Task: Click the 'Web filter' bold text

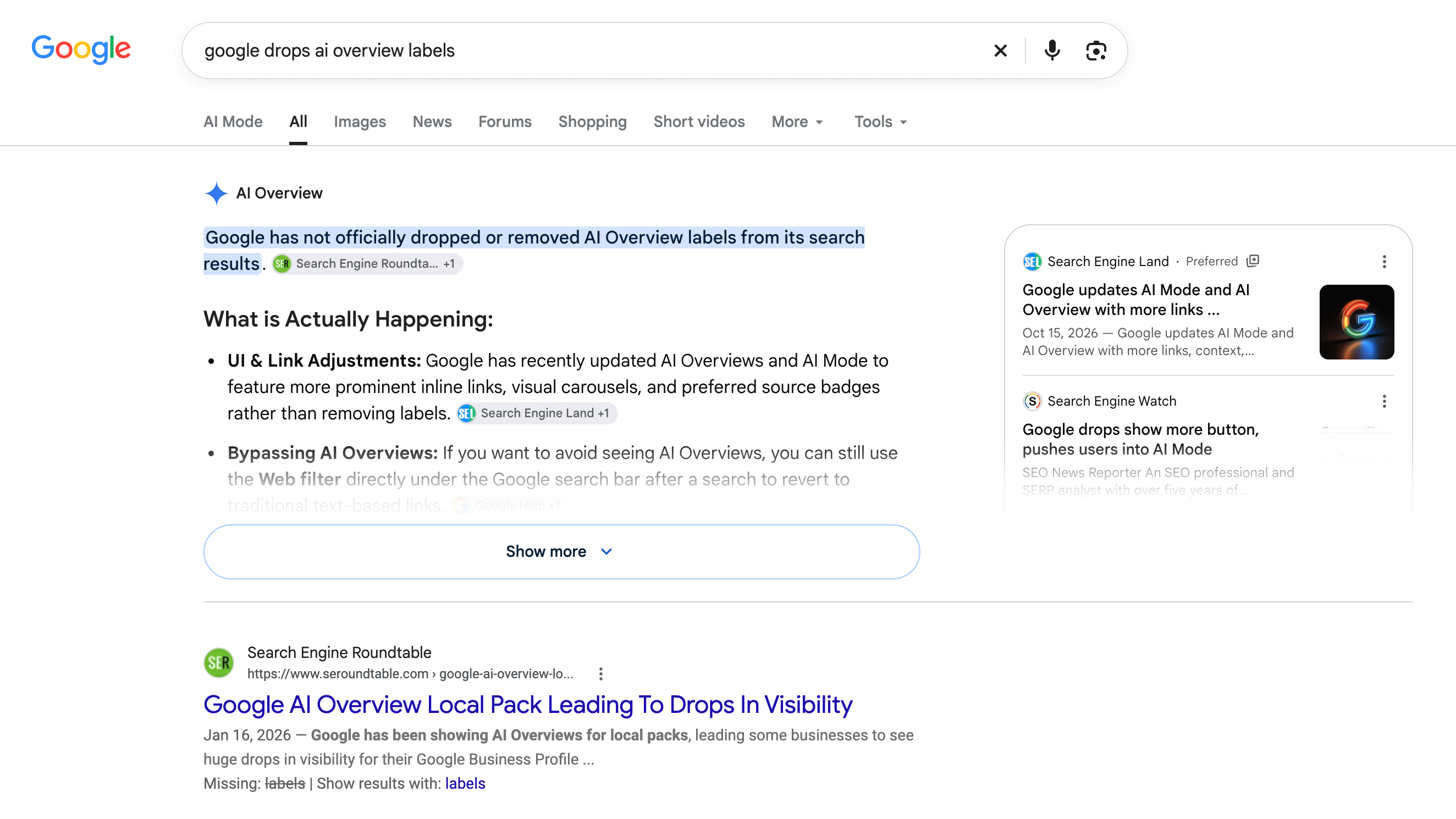Action: pos(300,479)
